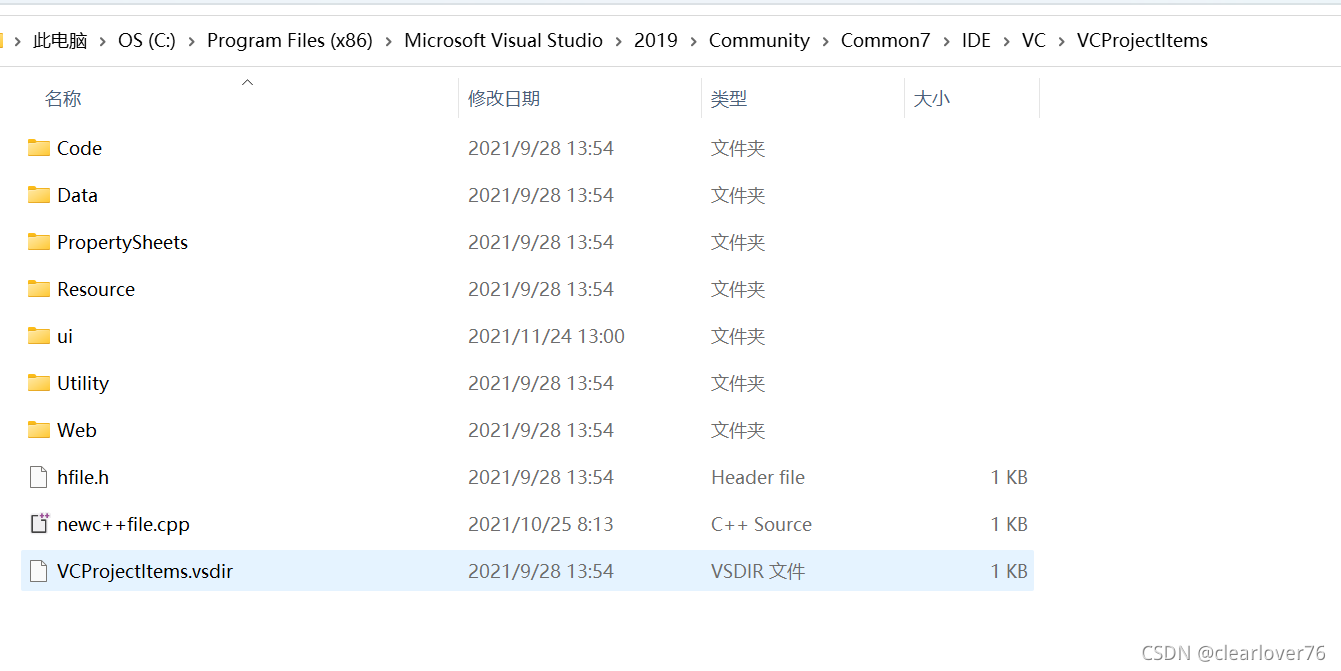Click the Utility folder icon
Viewport: 1341px width, 671px height.
click(39, 383)
